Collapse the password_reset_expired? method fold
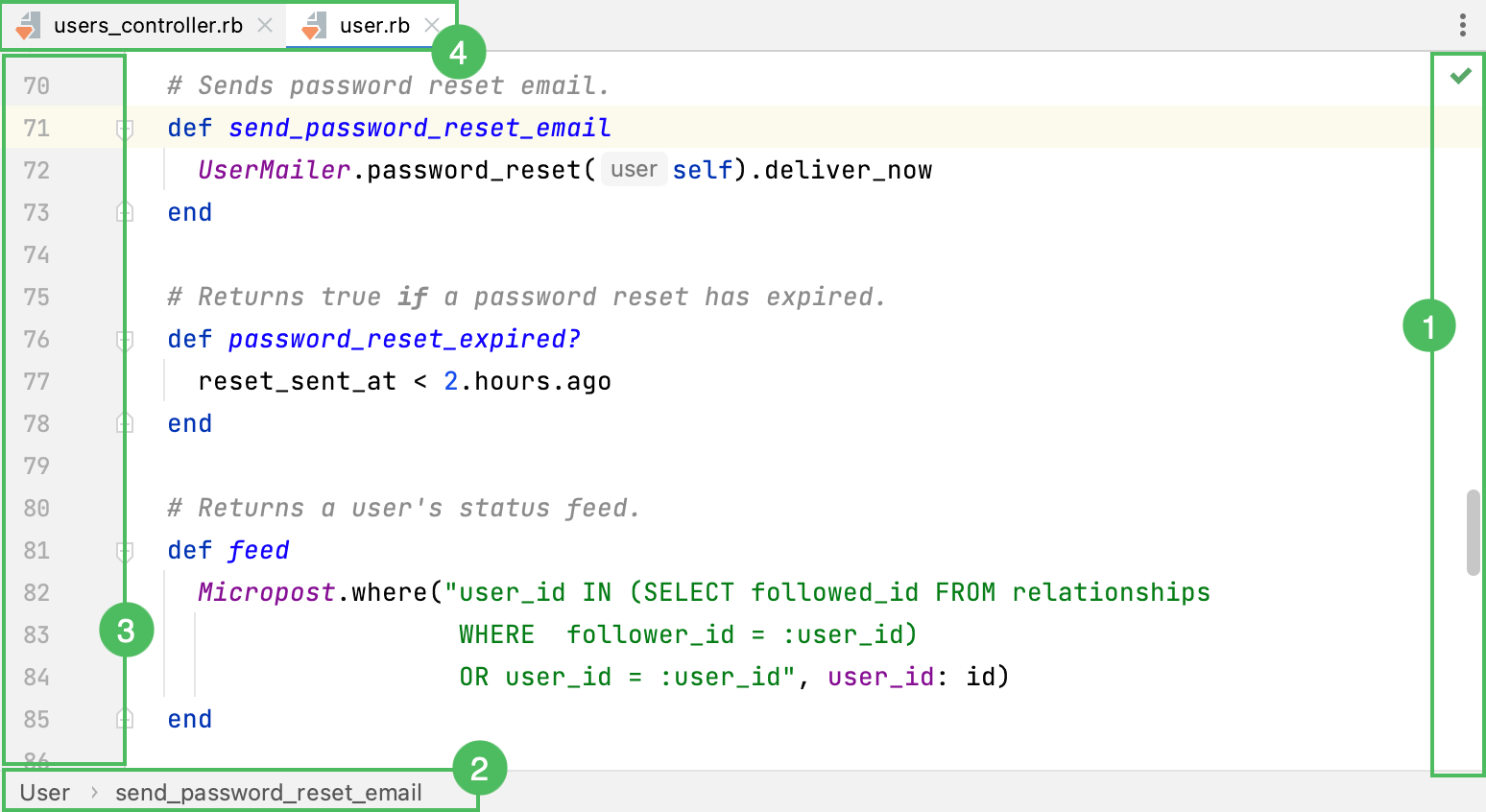 pyautogui.click(x=125, y=340)
